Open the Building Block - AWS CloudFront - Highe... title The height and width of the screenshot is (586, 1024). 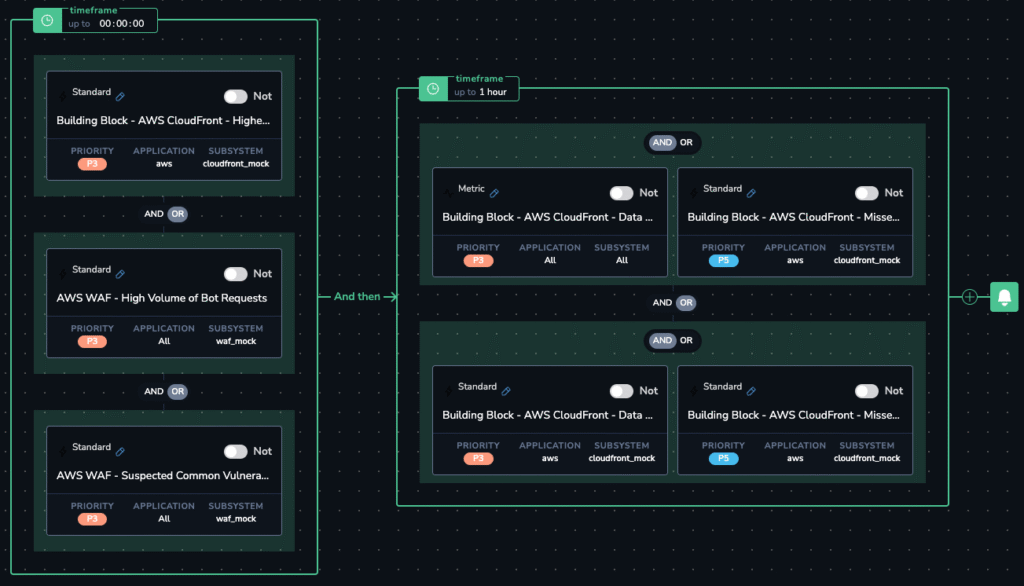[x=163, y=121]
